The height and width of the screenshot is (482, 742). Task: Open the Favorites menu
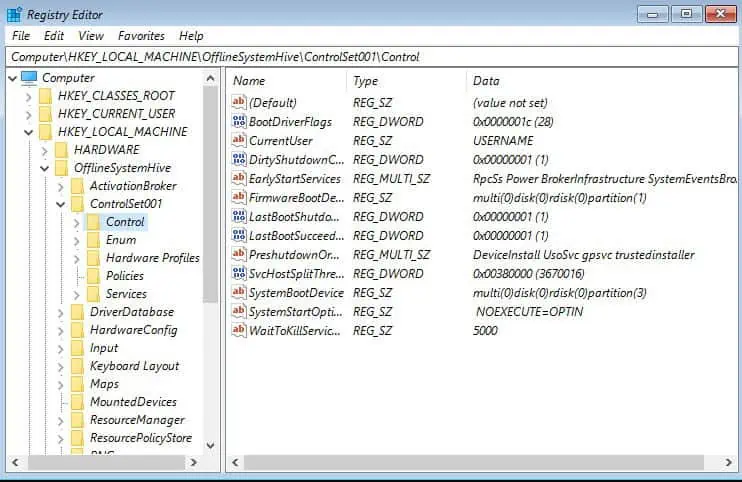click(x=141, y=36)
